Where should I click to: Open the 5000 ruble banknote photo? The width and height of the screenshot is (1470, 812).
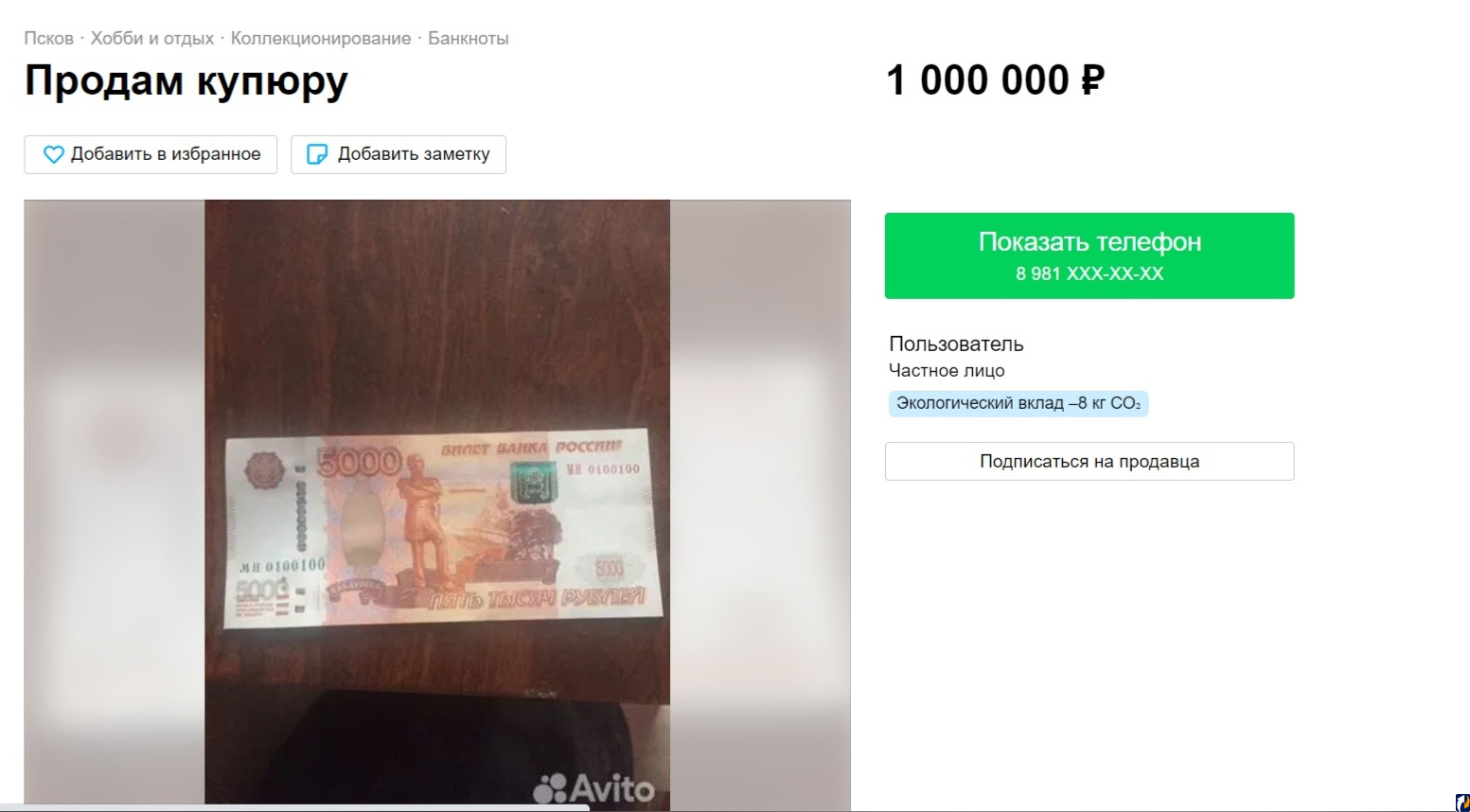click(437, 502)
